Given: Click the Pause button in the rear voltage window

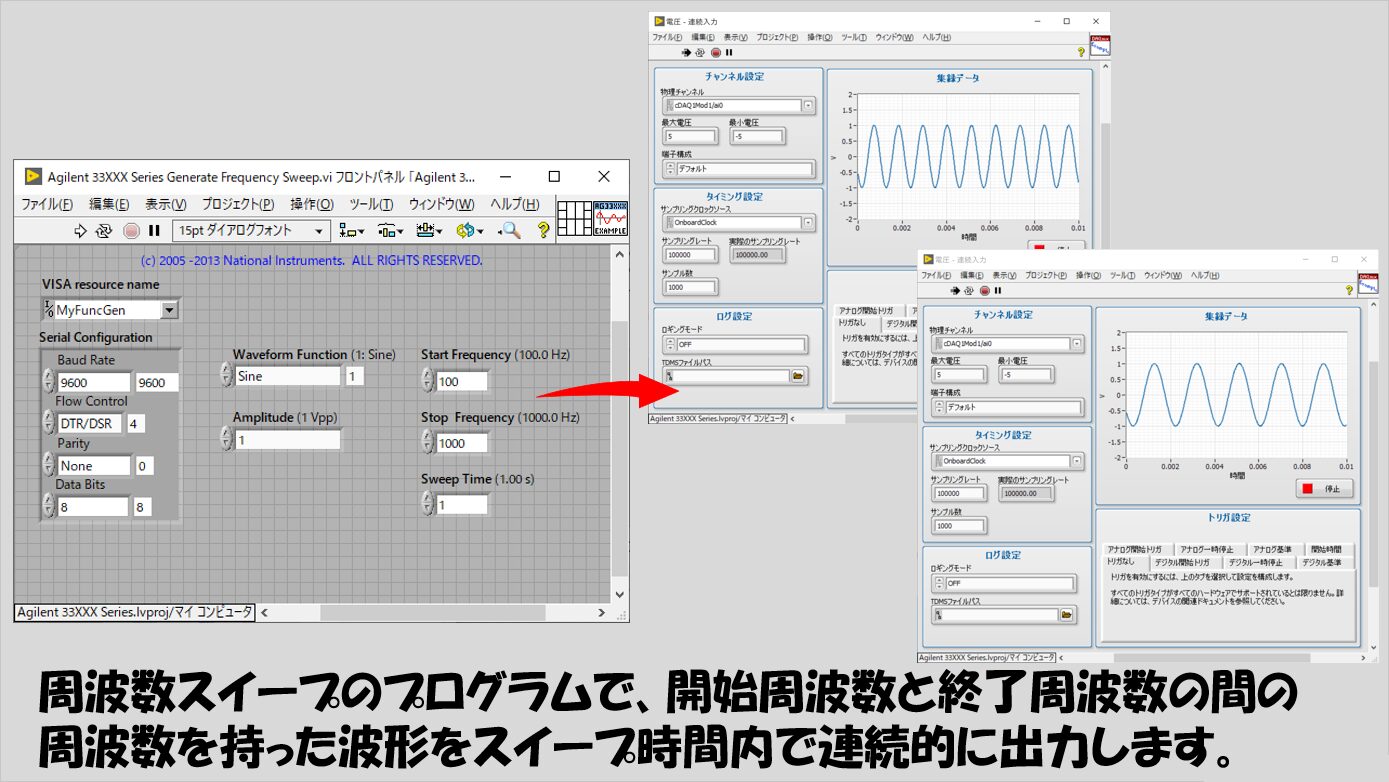Looking at the screenshot, I should [x=729, y=52].
